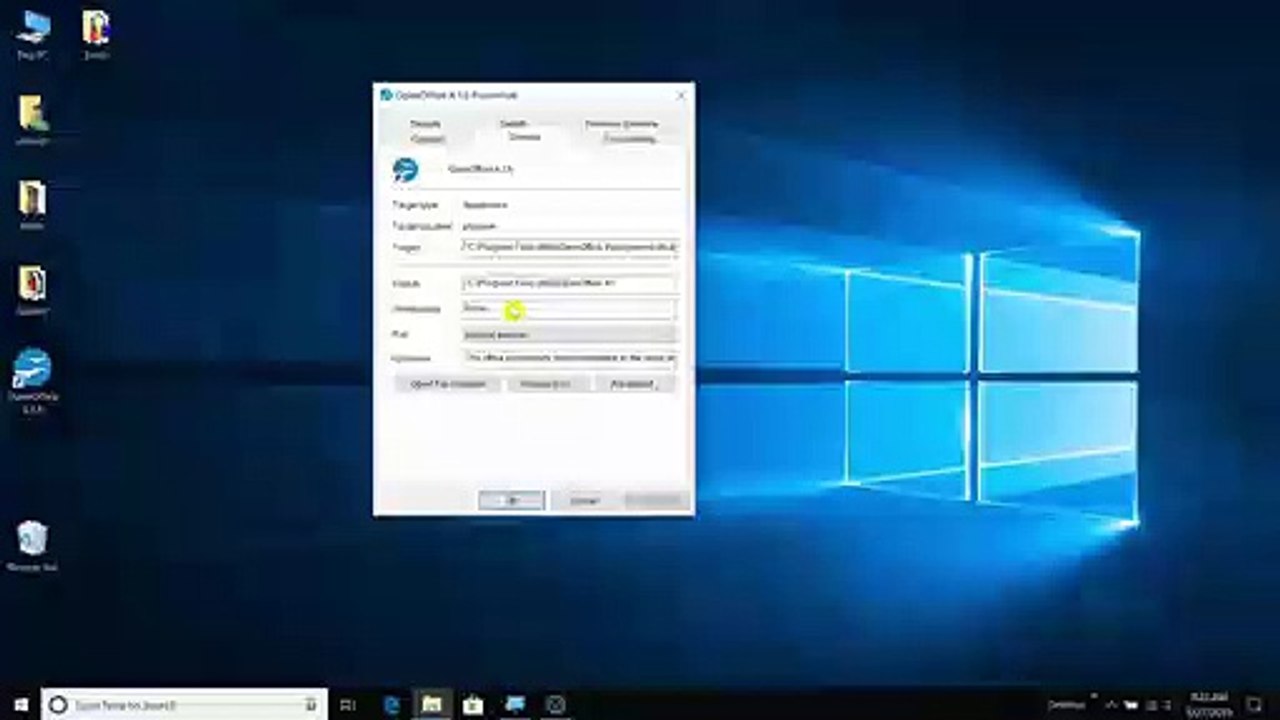Open This PC desktop icon
1280x720 pixels.
click(x=32, y=35)
